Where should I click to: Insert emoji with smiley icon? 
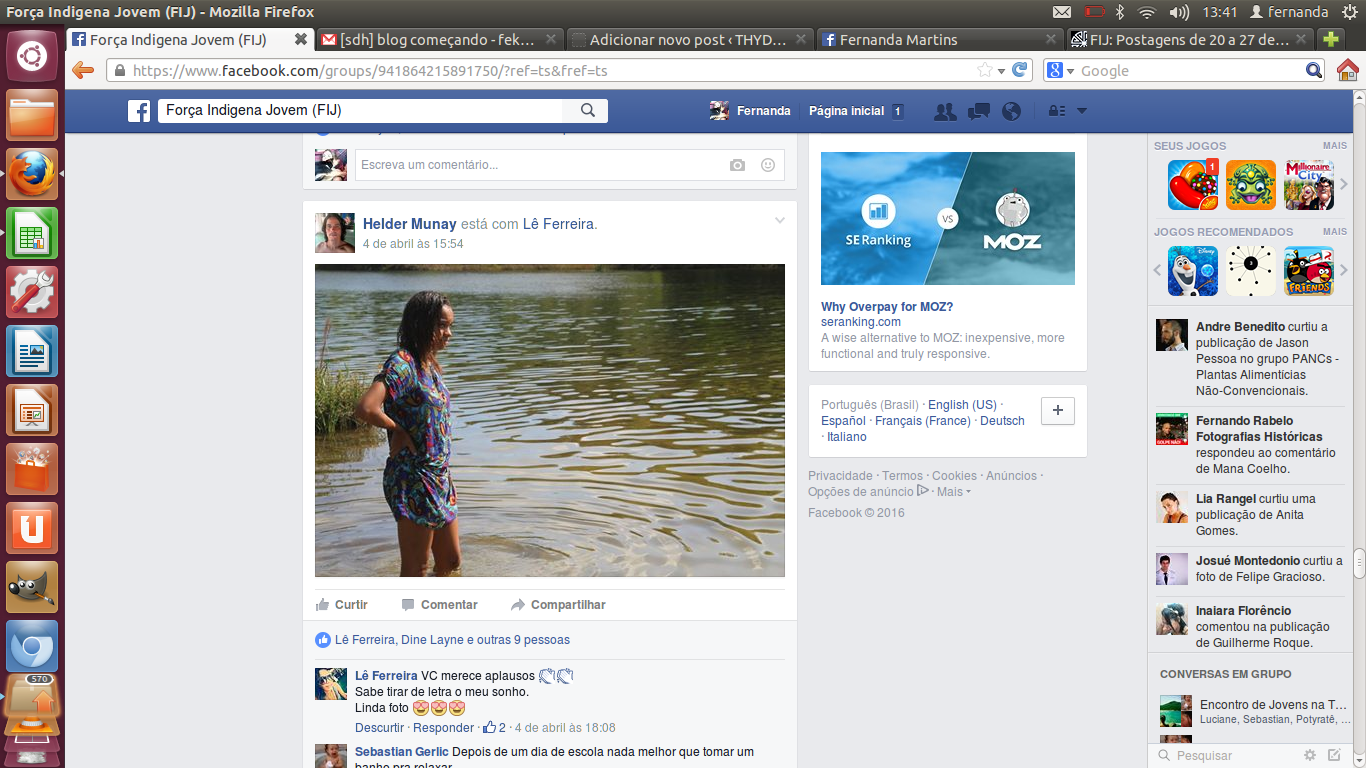768,165
